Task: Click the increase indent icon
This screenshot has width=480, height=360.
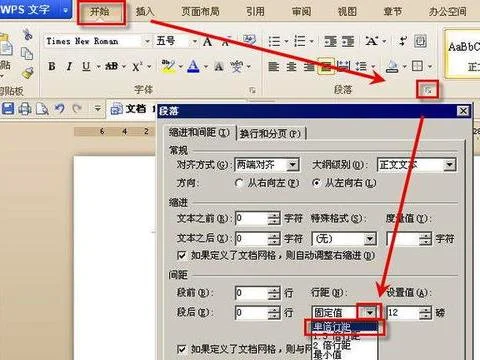Action: coord(348,41)
